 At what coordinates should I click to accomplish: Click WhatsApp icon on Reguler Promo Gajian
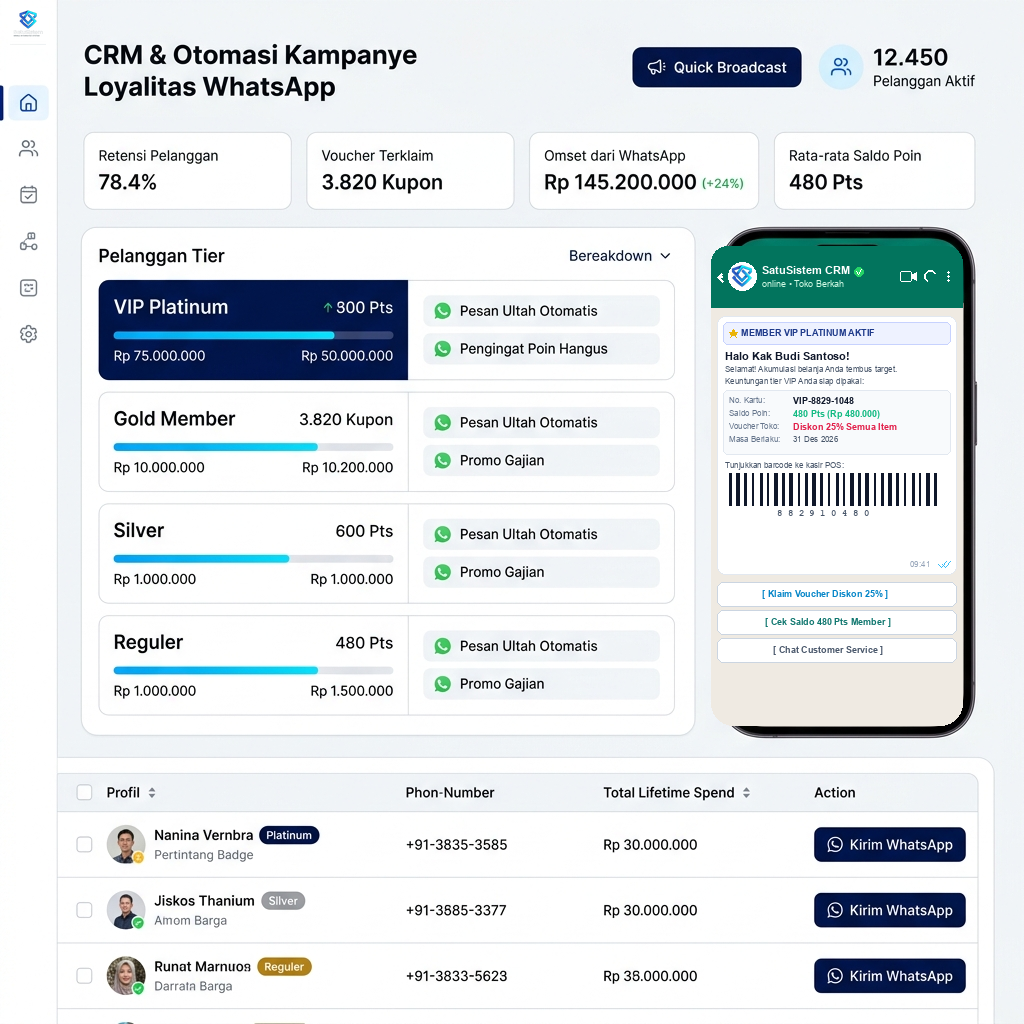coord(443,684)
